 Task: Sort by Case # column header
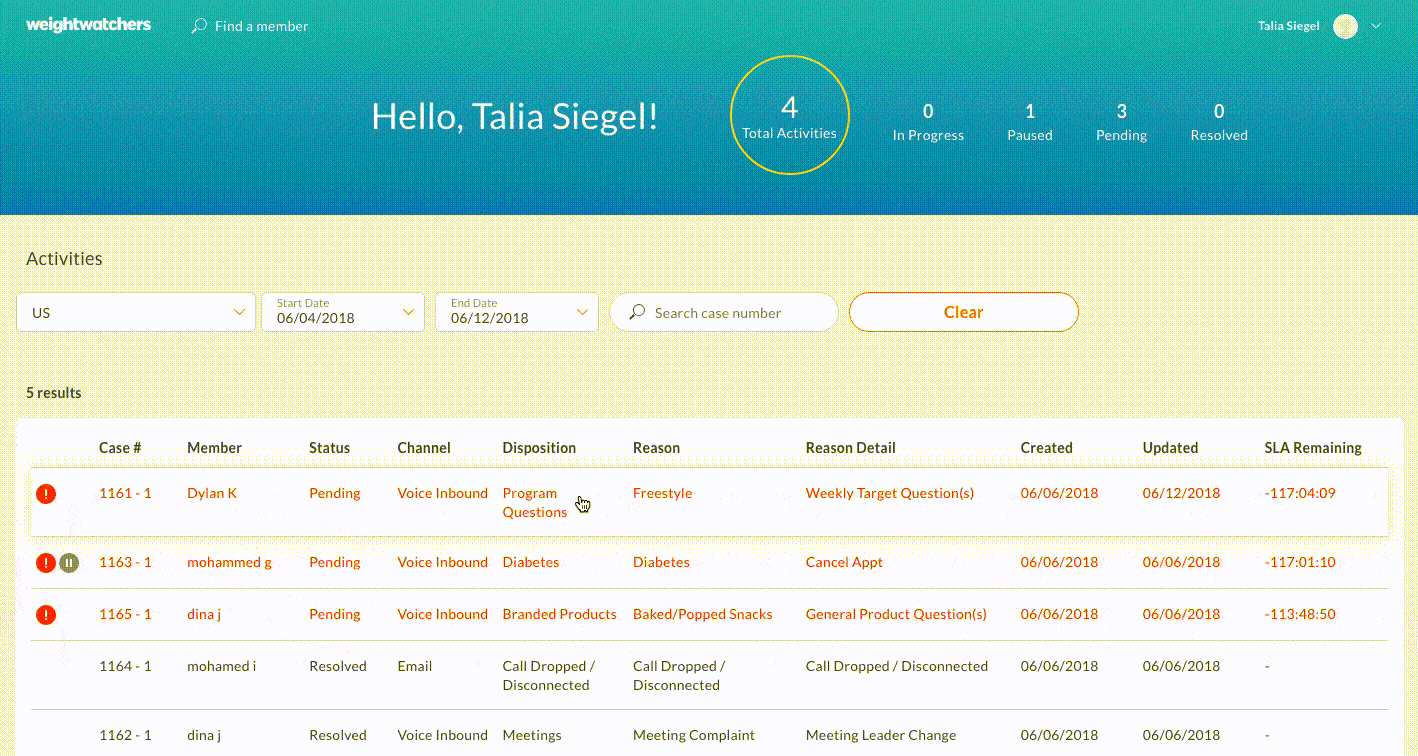click(x=120, y=448)
